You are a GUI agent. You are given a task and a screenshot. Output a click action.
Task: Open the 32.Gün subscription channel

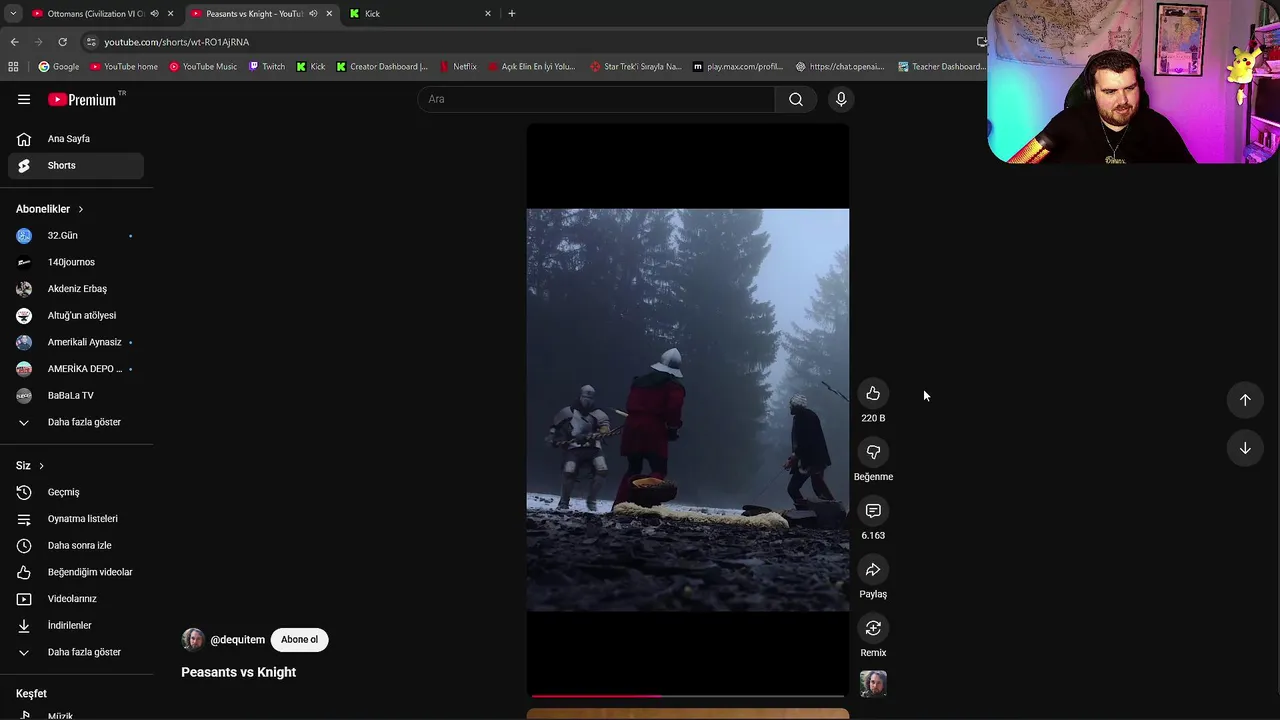[x=76, y=236]
